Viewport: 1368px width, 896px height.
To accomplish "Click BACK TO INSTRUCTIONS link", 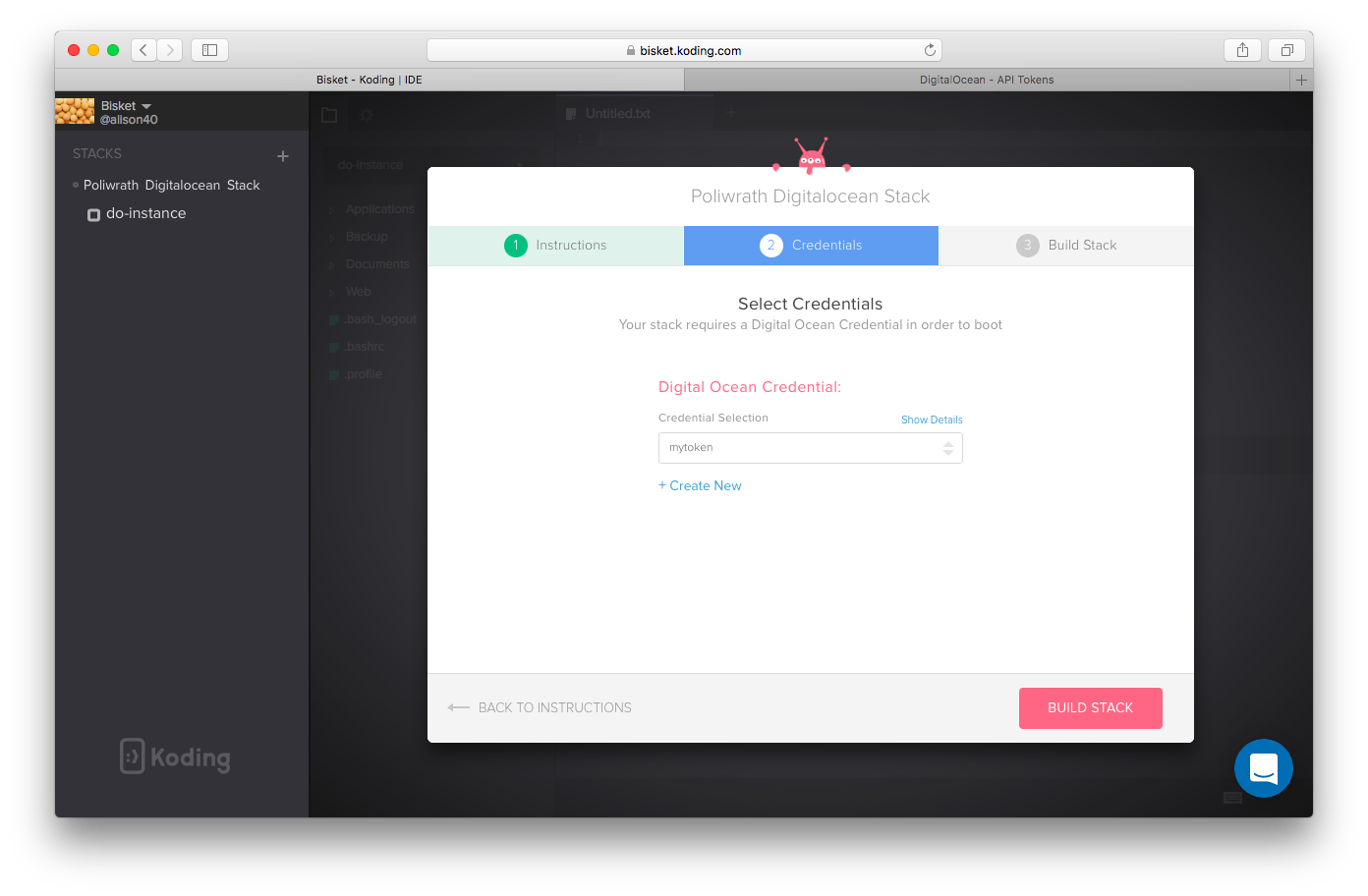I will pos(540,707).
